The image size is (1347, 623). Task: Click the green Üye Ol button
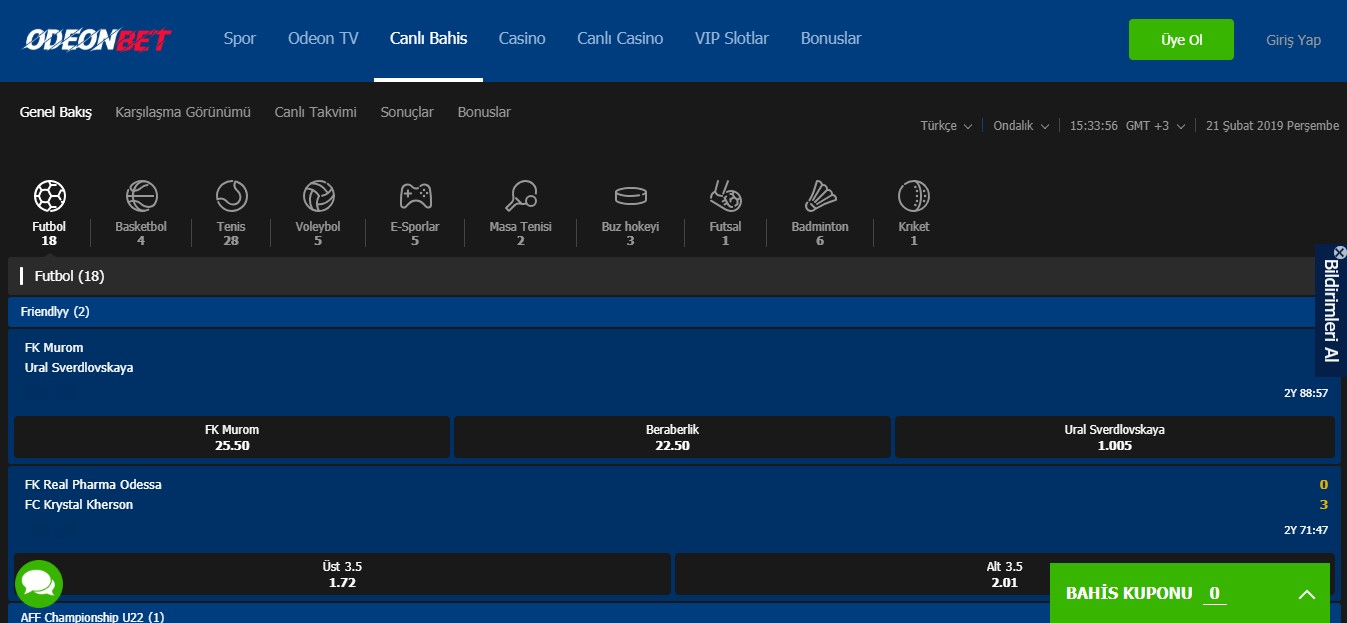[x=1181, y=40]
